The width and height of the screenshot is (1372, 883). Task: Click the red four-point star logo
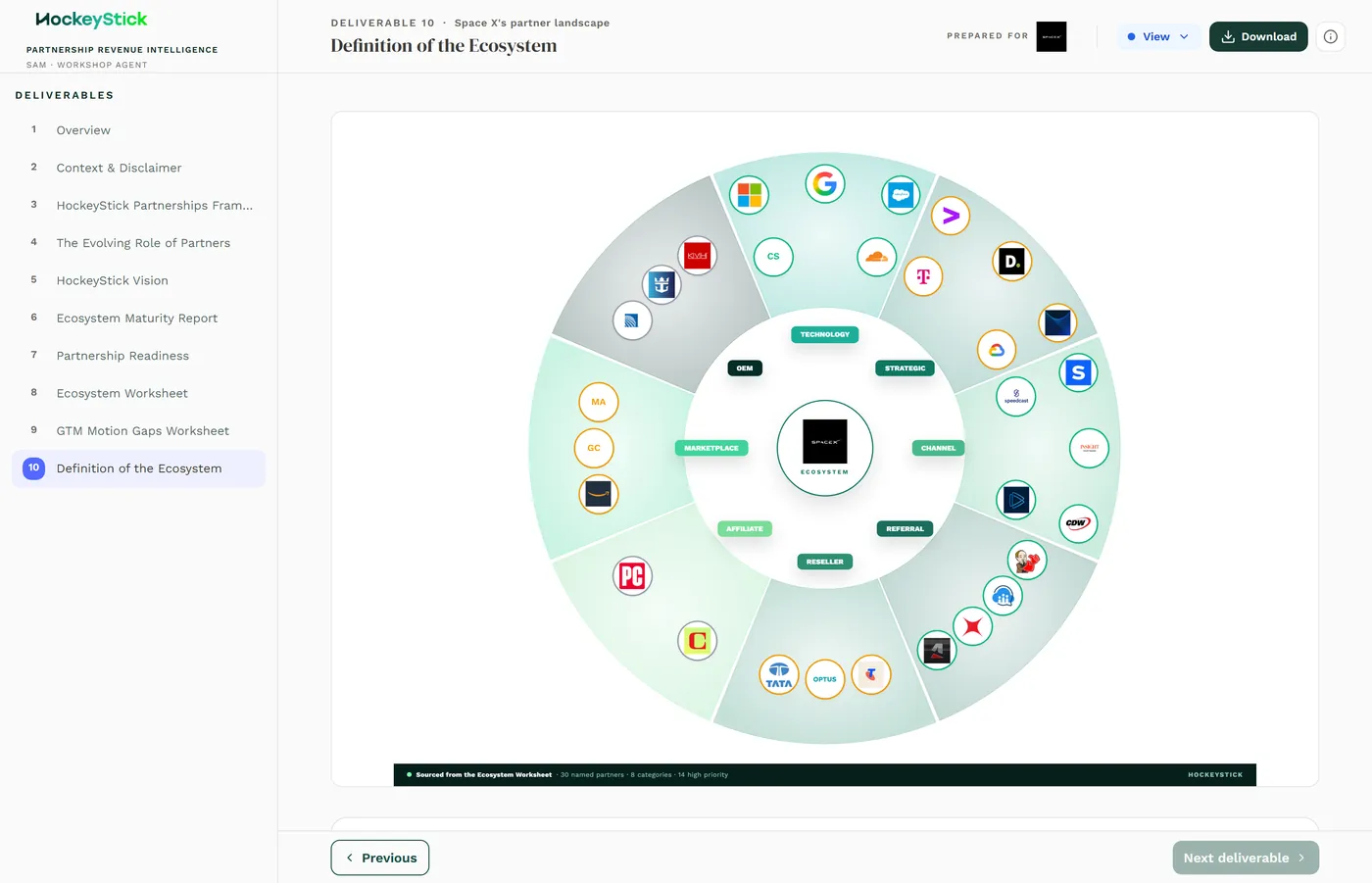tap(972, 627)
